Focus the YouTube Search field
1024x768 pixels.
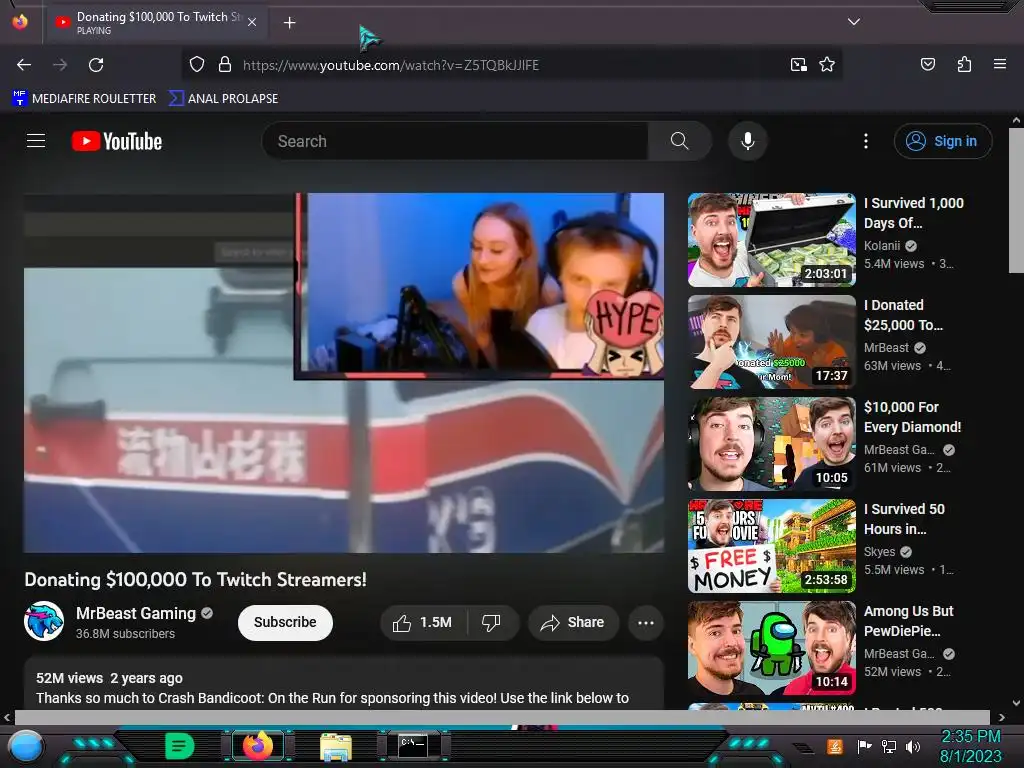point(455,141)
